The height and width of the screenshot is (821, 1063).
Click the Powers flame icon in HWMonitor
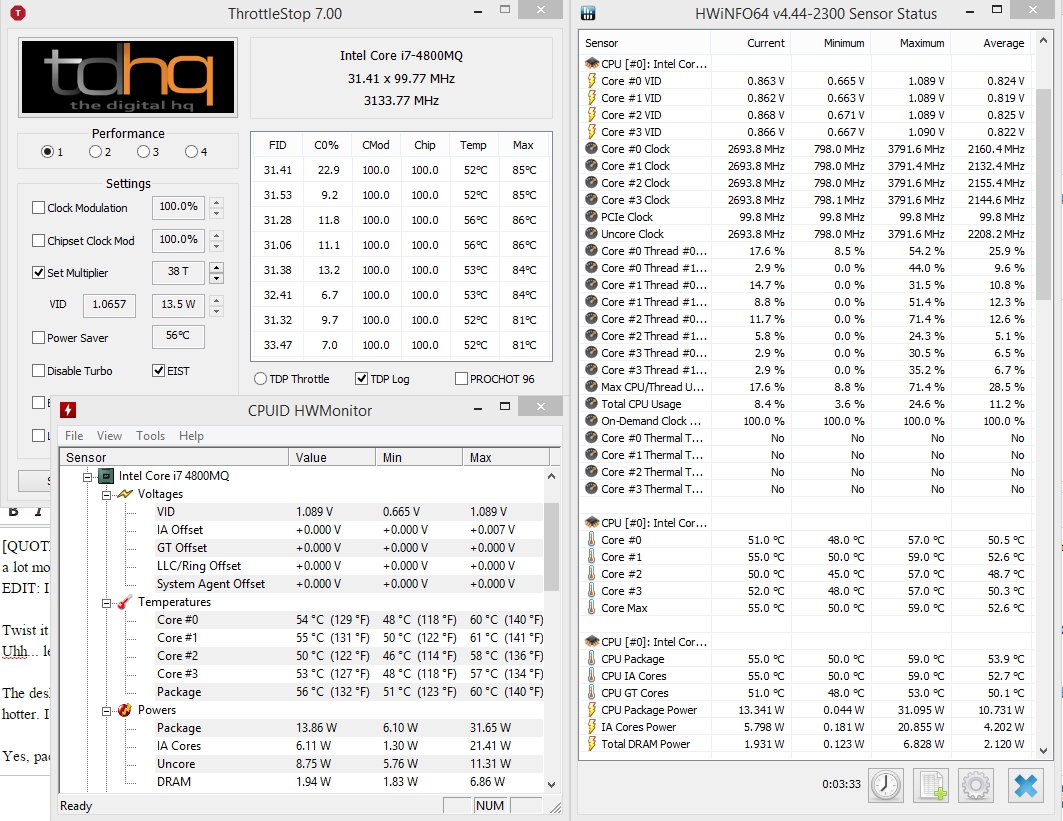[125, 710]
